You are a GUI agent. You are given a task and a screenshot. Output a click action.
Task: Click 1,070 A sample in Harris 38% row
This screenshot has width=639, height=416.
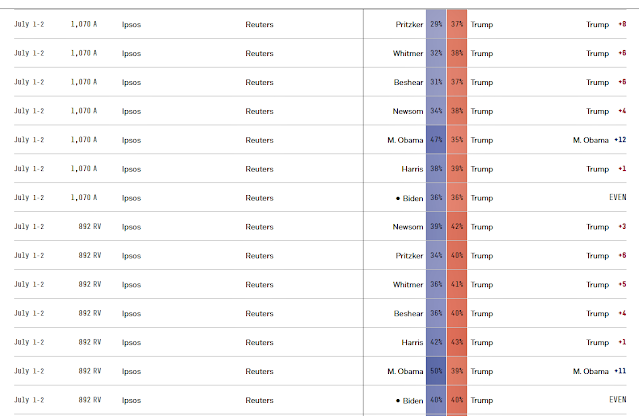84,169
